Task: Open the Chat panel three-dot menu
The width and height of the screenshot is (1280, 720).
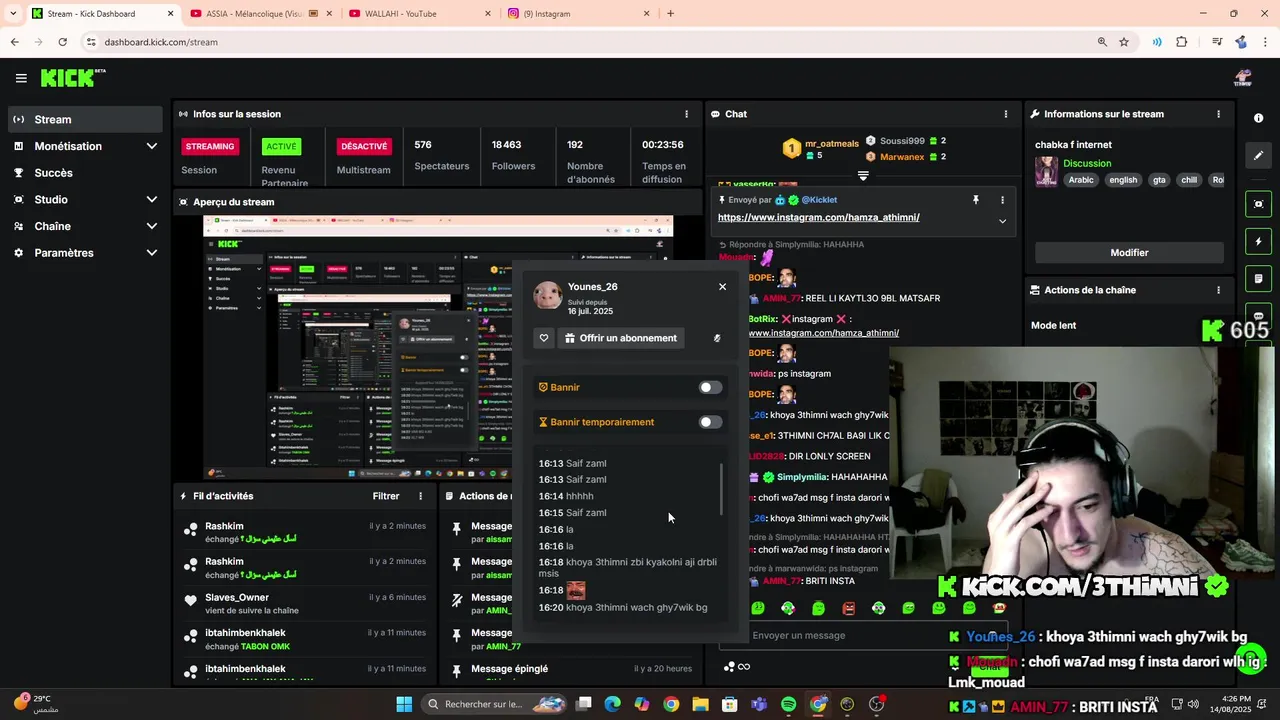Action: pyautogui.click(x=1005, y=114)
